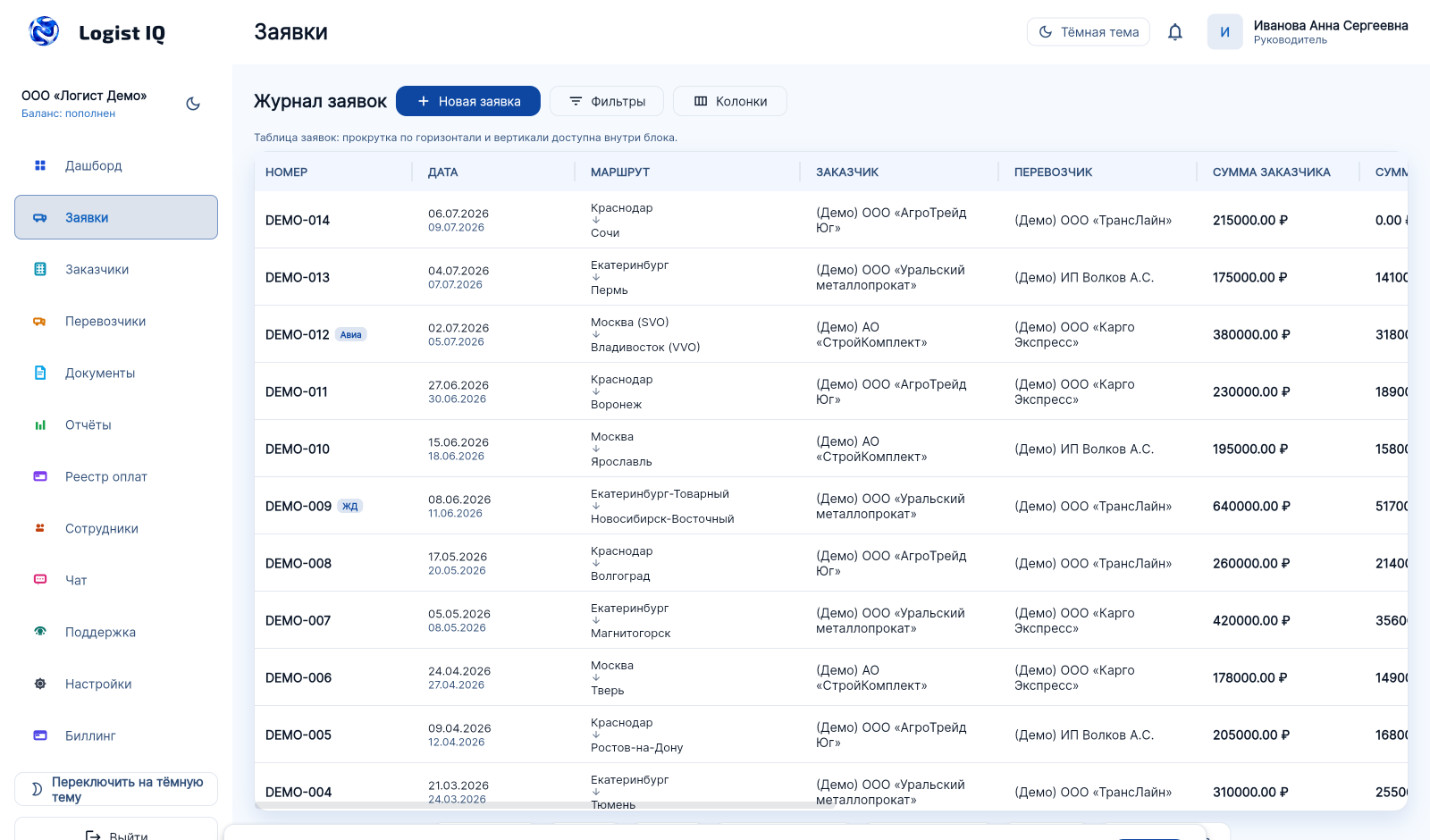Click the Авиа badge on DEMO-012
The height and width of the screenshot is (840, 1430).
pos(351,335)
